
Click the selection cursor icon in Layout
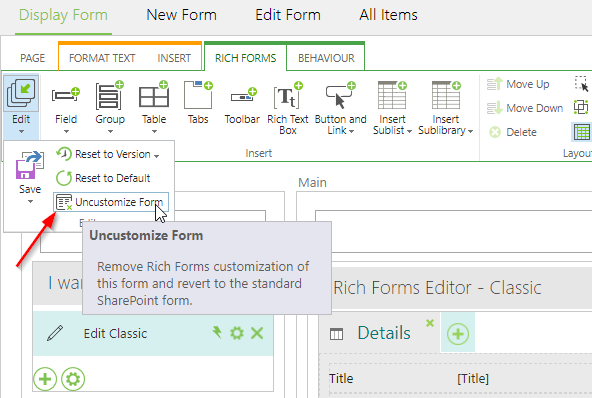tap(581, 84)
